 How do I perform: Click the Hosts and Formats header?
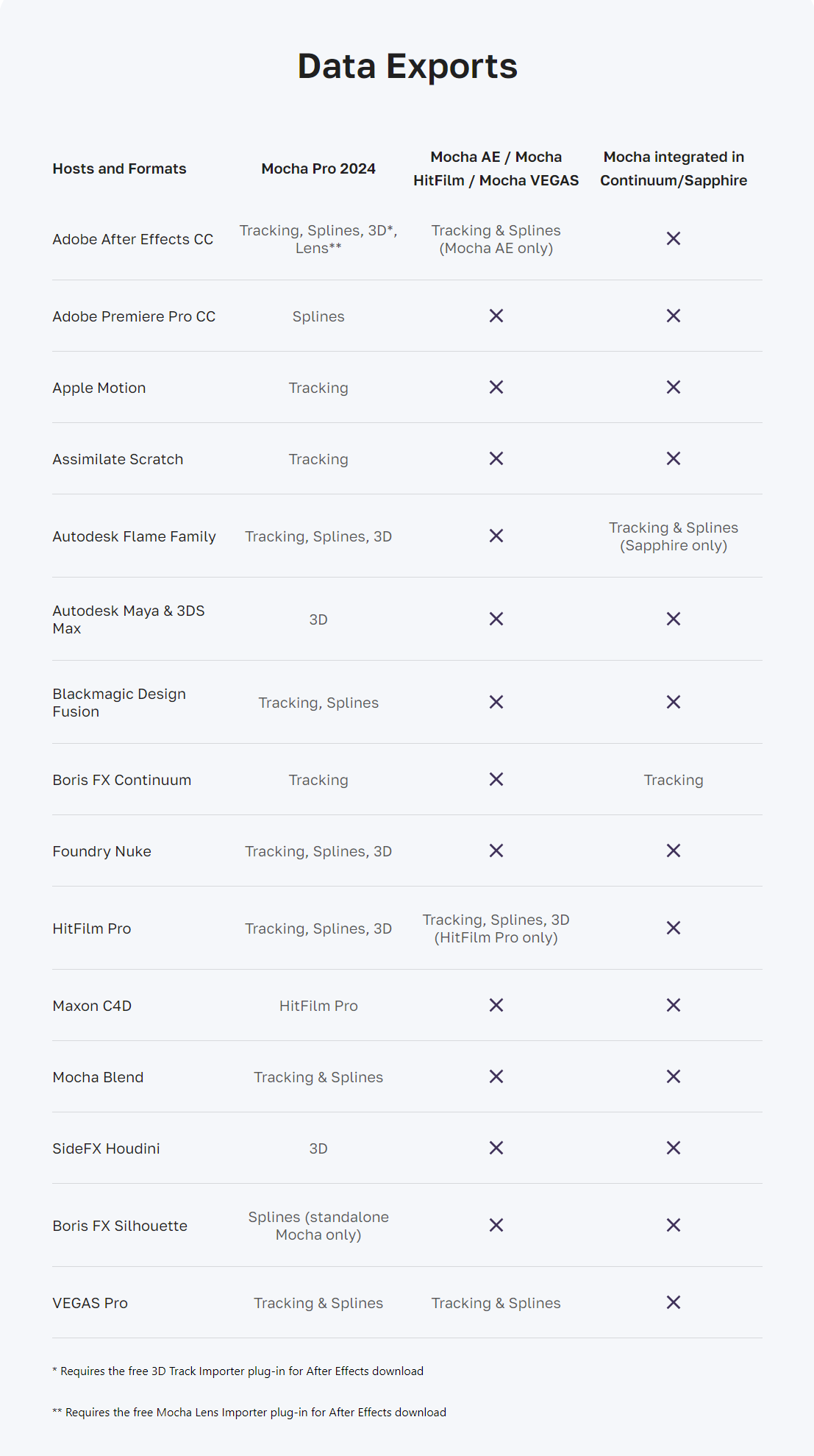(119, 168)
